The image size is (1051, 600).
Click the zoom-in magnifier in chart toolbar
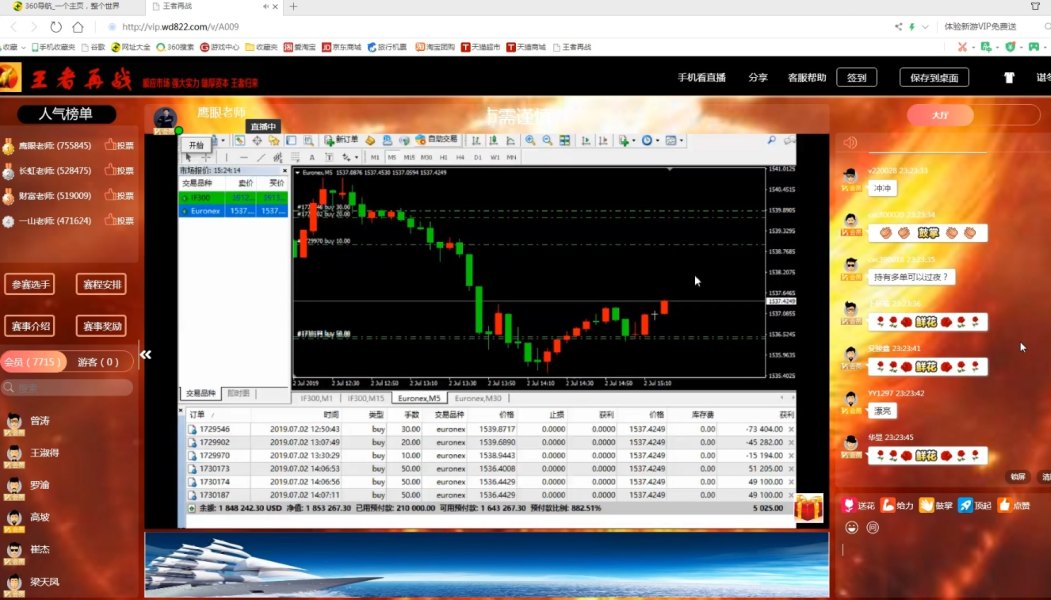(530, 141)
